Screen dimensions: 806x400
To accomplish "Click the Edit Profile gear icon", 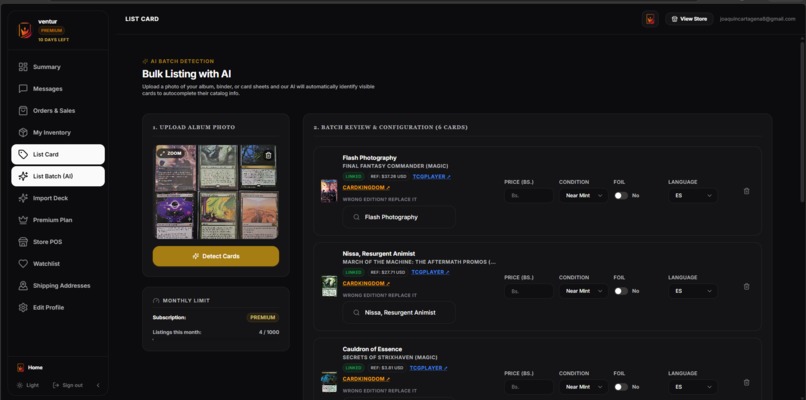I will pos(23,307).
